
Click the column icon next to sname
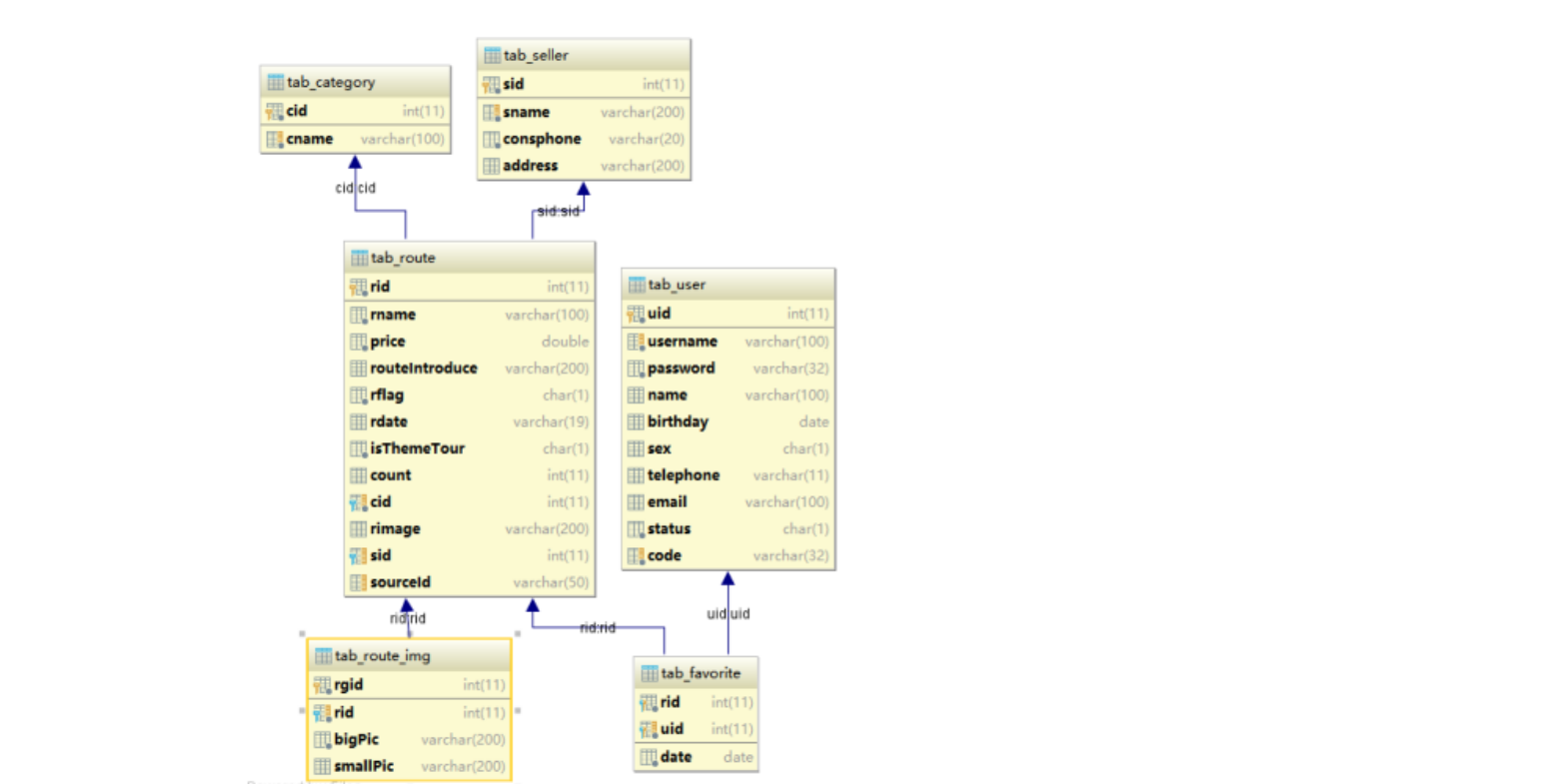pyautogui.click(x=492, y=112)
